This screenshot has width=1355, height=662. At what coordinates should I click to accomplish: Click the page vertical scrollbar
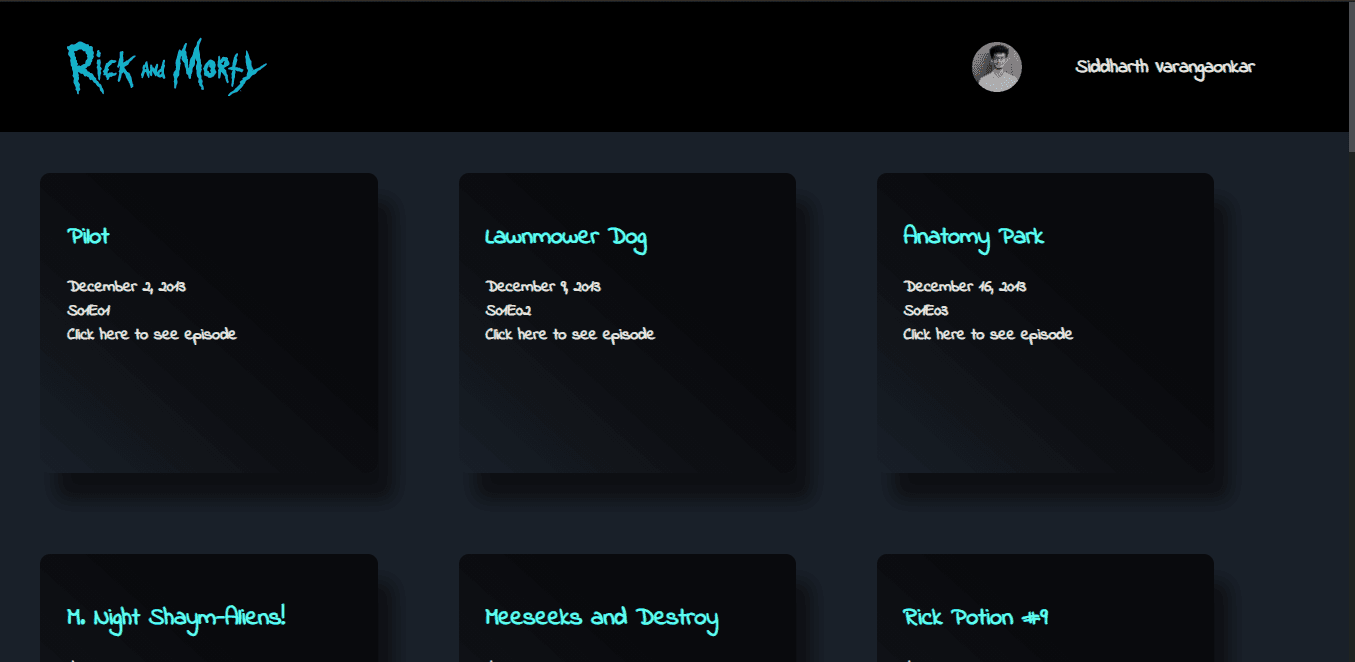coord(1352,76)
